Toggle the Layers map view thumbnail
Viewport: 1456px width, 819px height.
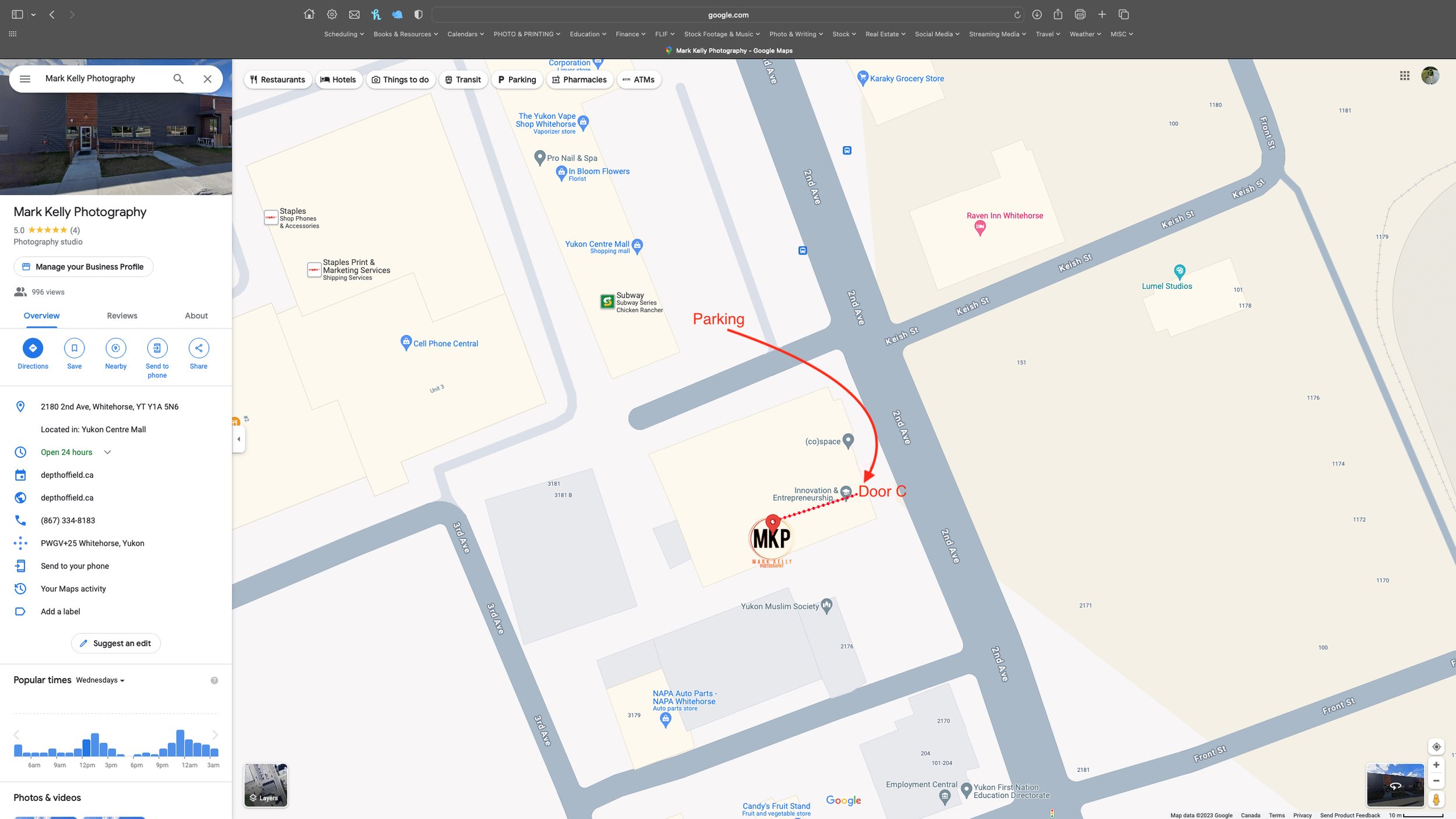tap(266, 785)
